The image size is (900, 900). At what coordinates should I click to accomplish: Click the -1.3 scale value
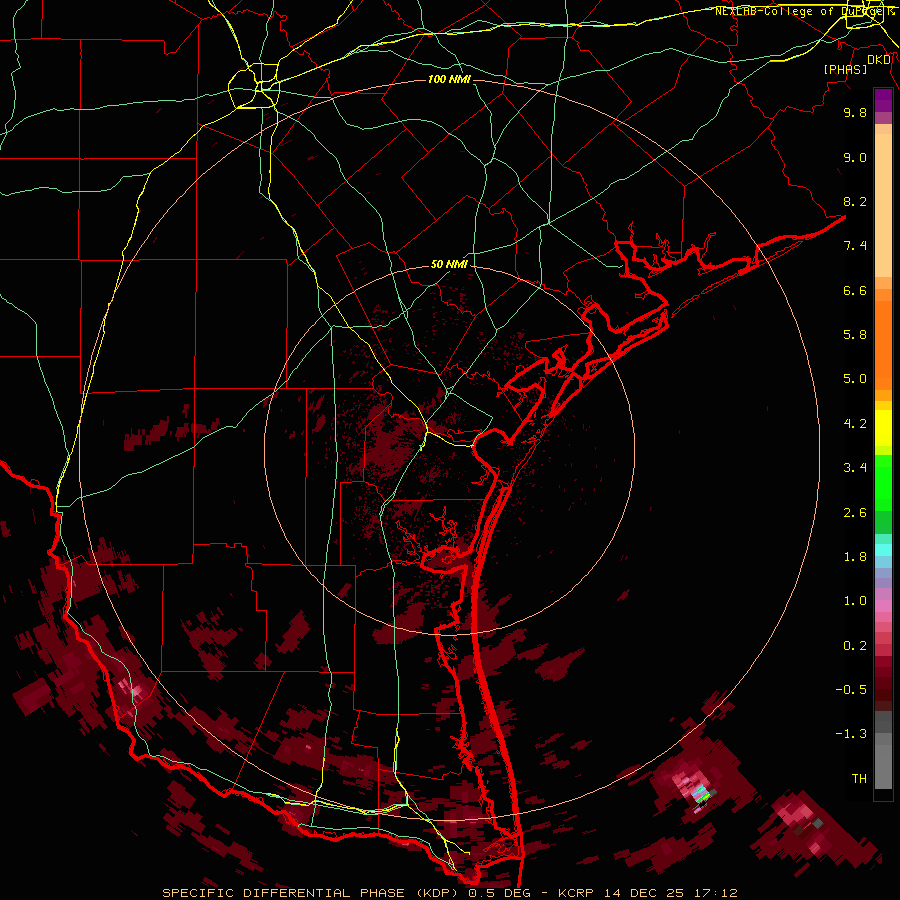[851, 734]
